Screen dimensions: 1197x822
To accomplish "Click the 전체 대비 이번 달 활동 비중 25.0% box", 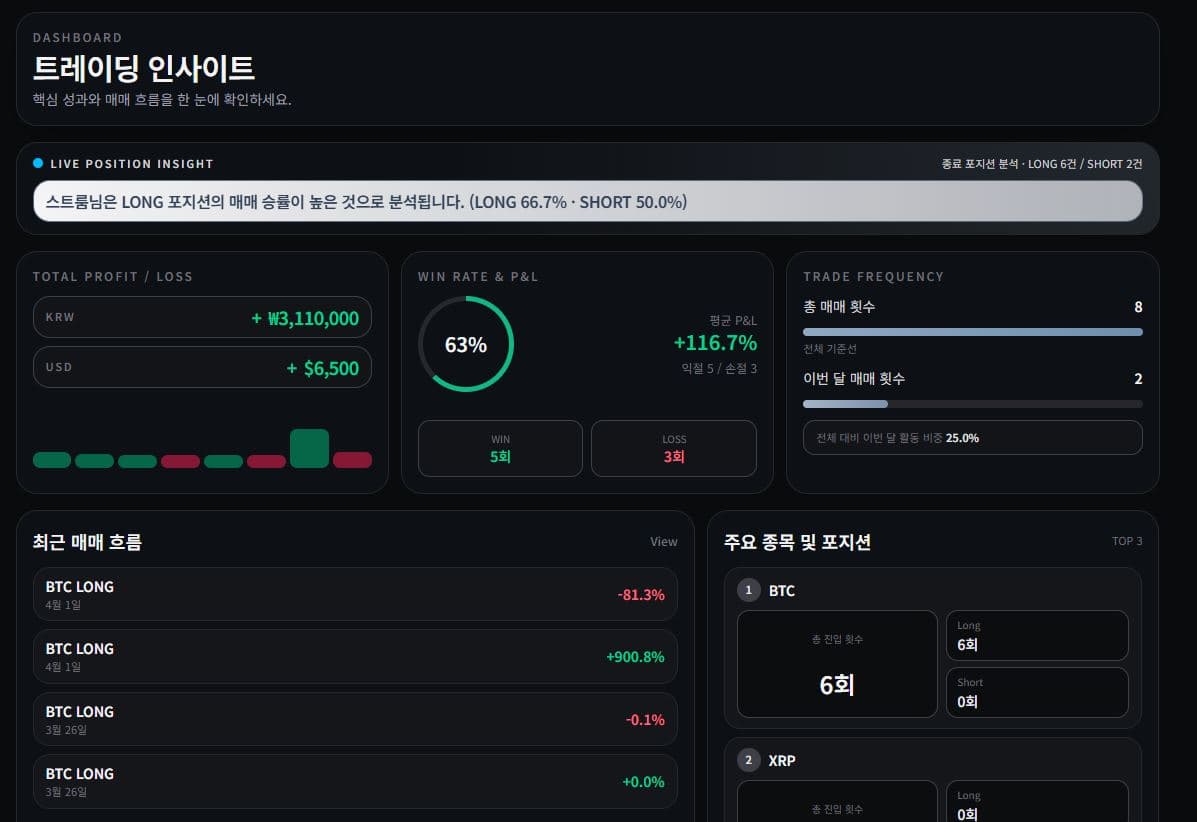I will [972, 437].
